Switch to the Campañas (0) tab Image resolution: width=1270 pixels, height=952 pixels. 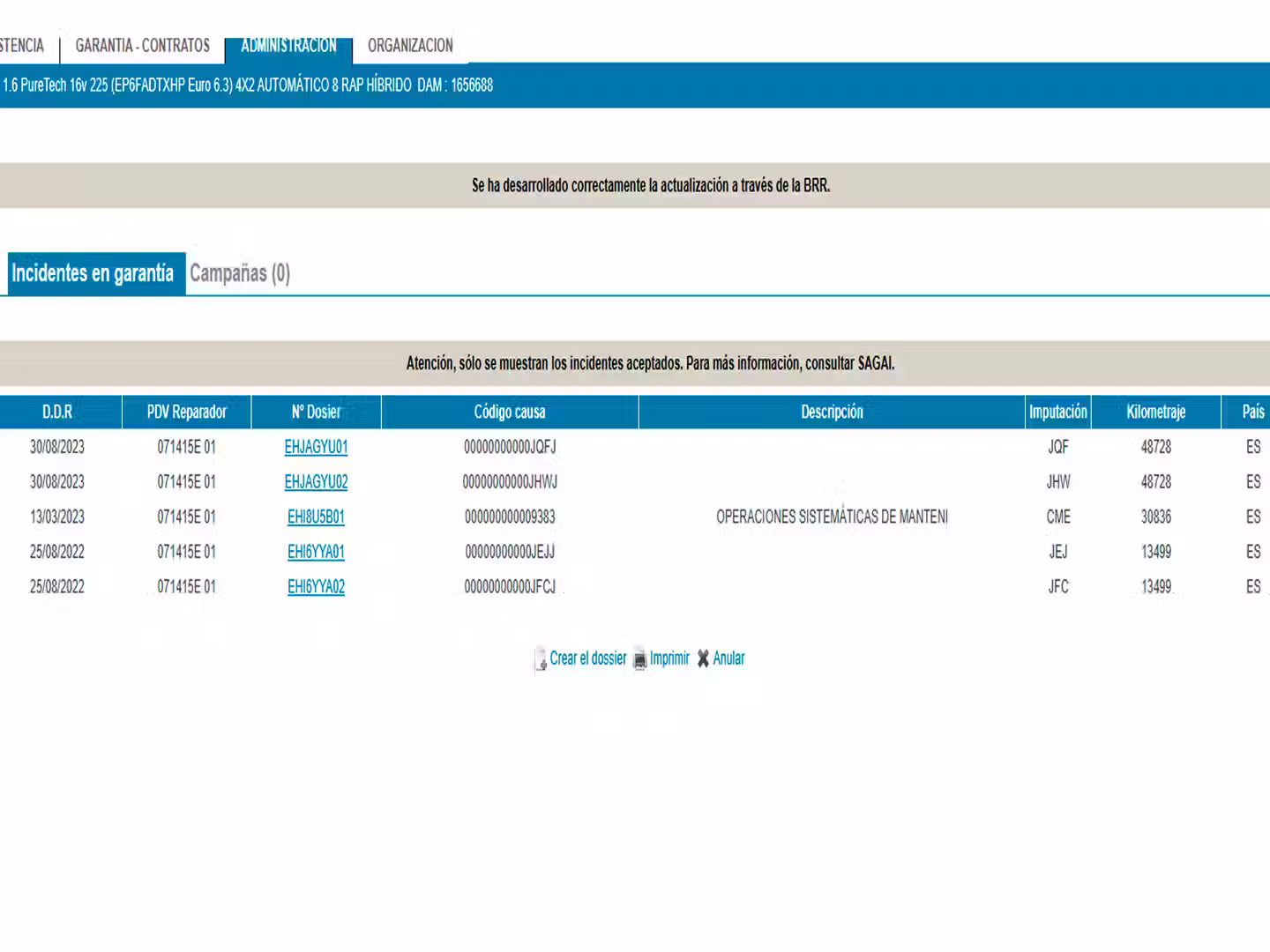[x=240, y=273]
